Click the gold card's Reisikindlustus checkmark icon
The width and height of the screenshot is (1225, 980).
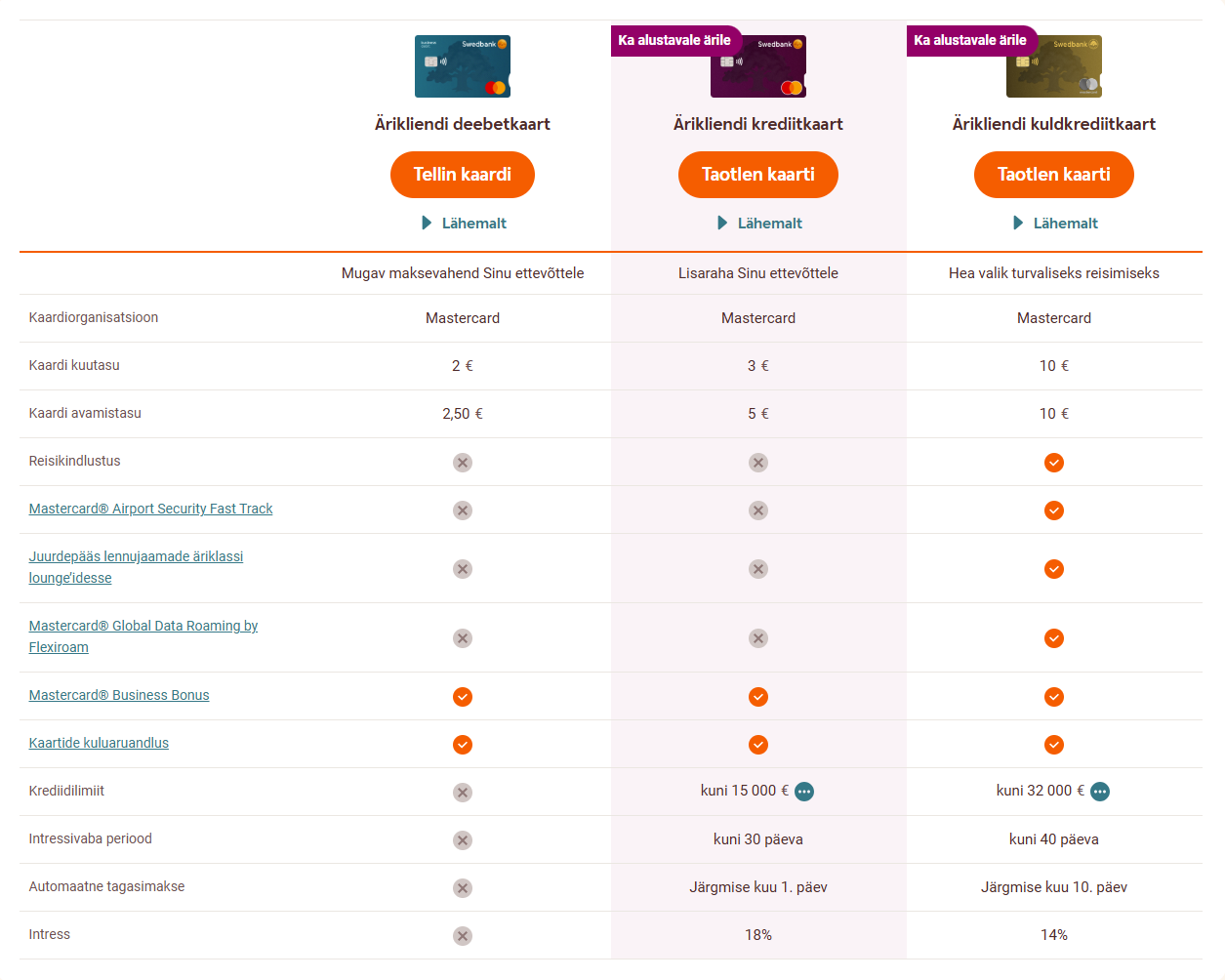(x=1054, y=463)
